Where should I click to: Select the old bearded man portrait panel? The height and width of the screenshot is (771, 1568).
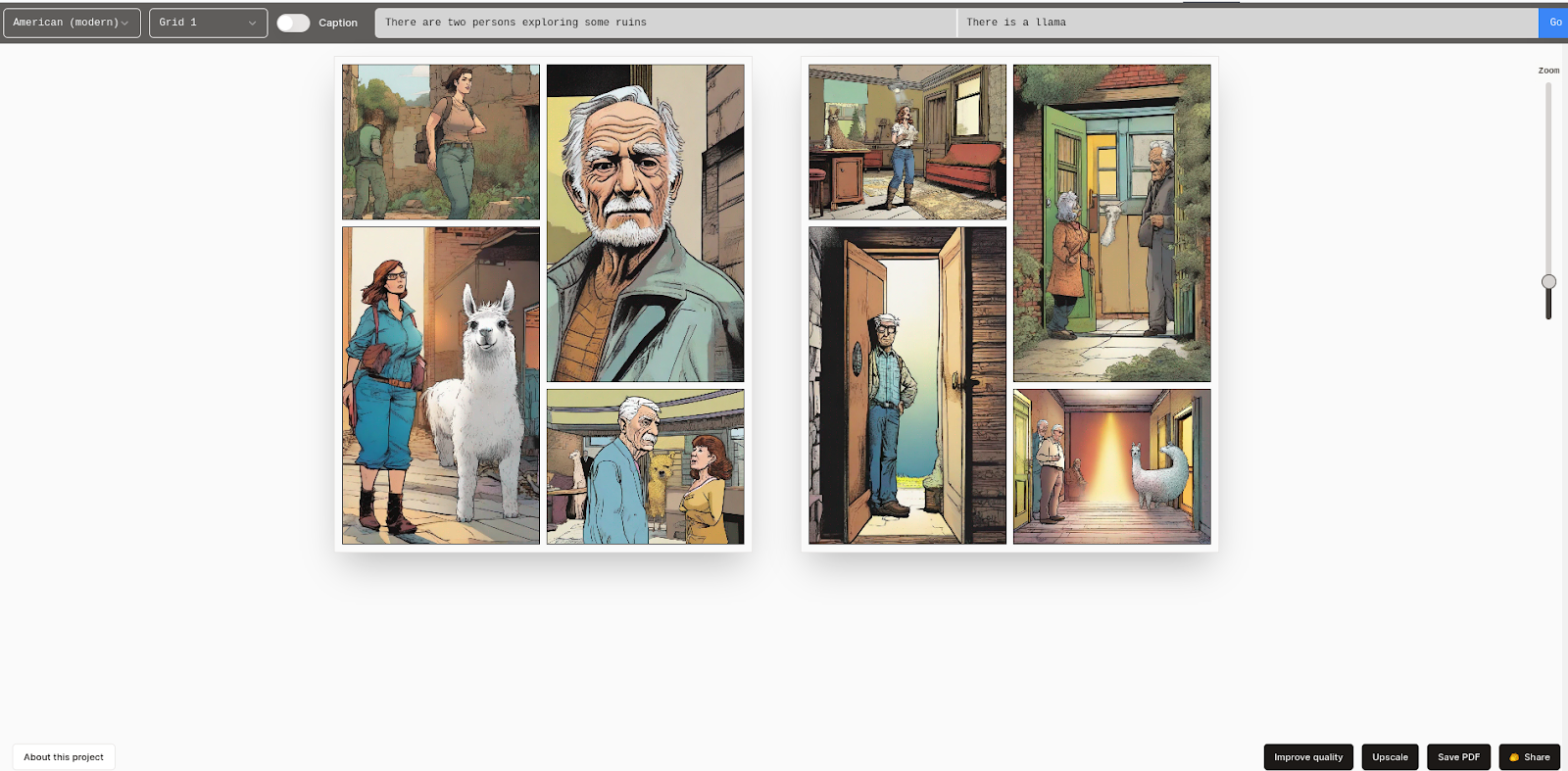646,223
